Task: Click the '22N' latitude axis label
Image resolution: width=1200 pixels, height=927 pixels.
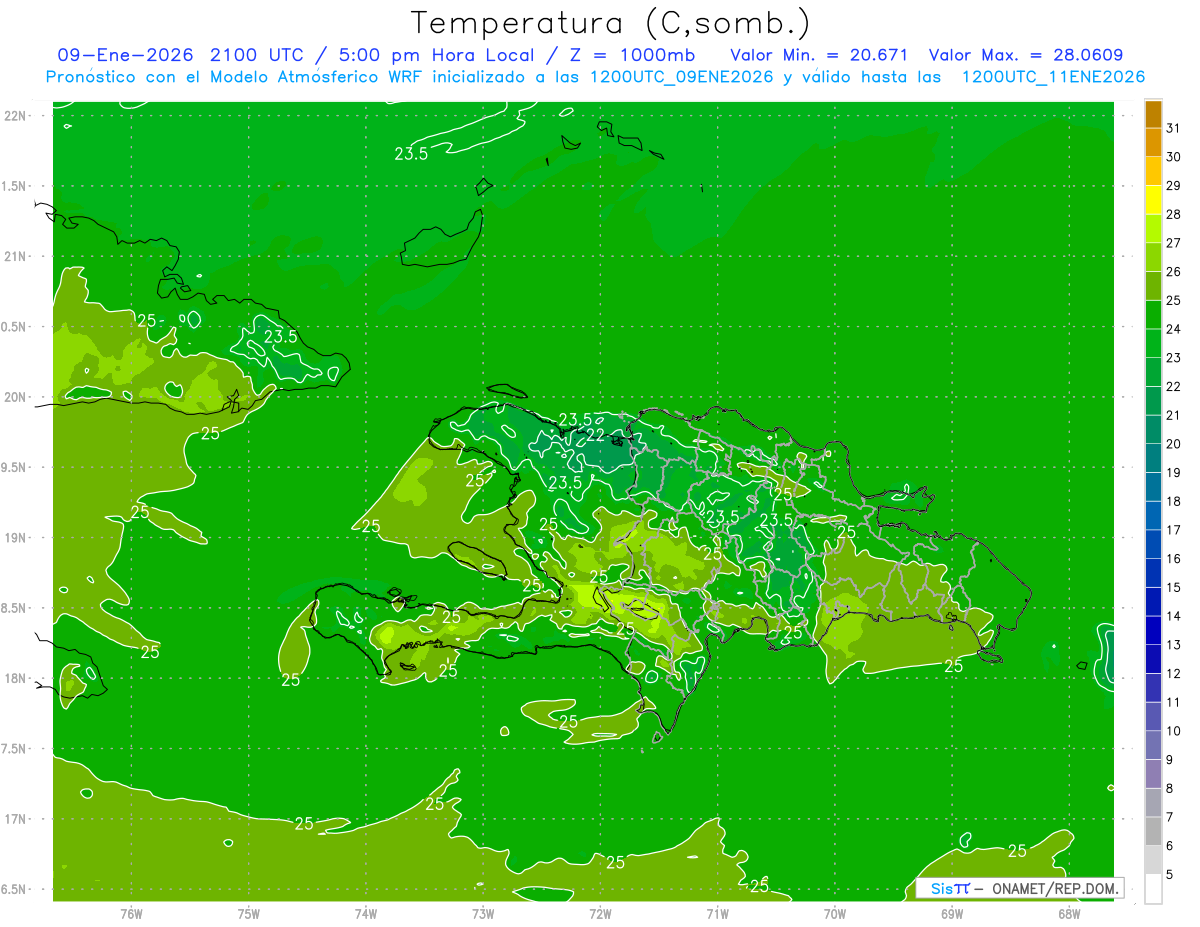Action: 16,116
